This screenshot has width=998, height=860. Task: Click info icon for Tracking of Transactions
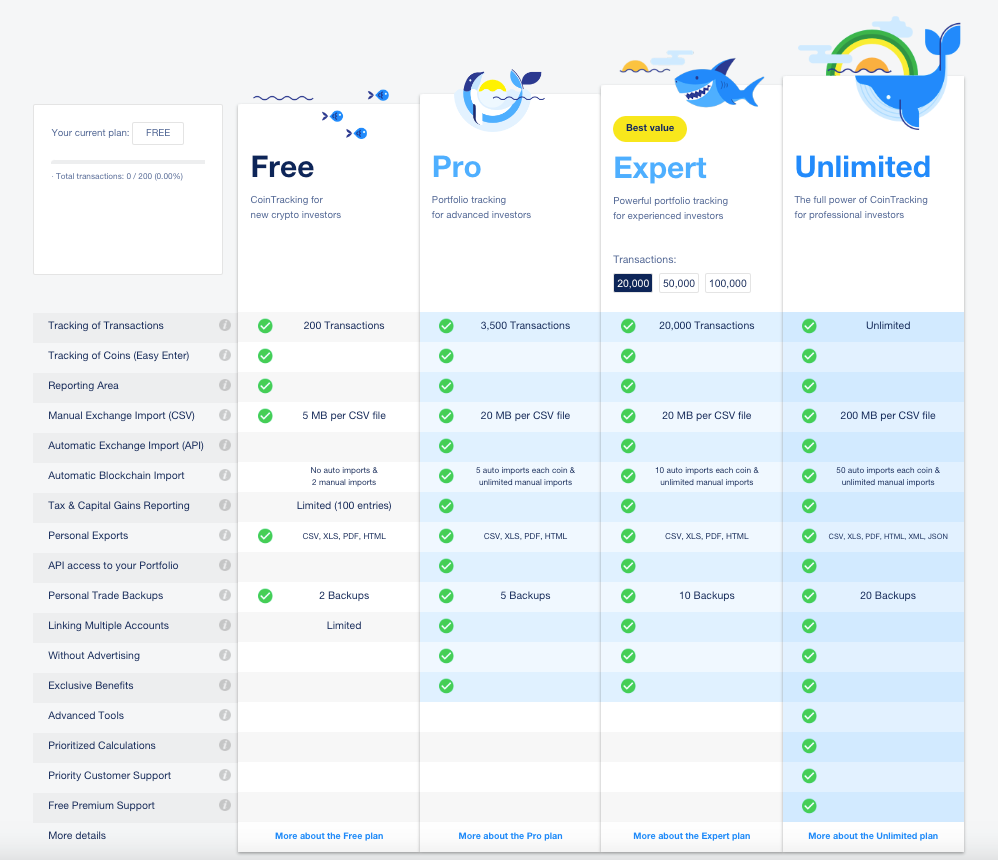point(225,325)
